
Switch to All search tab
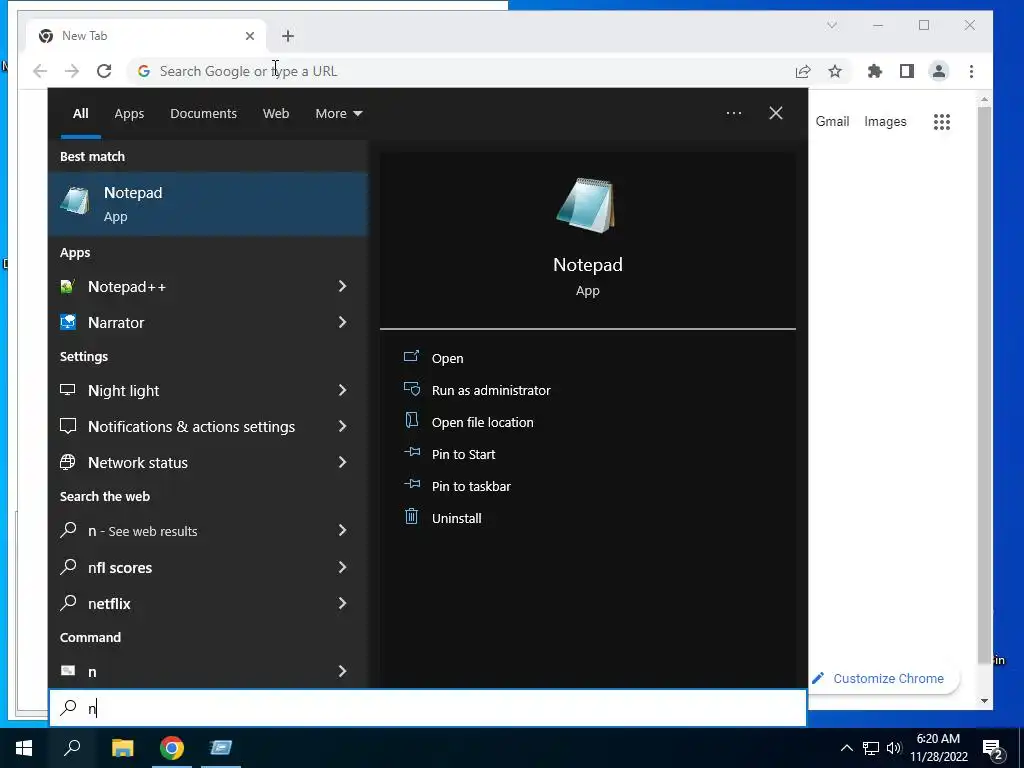click(80, 114)
